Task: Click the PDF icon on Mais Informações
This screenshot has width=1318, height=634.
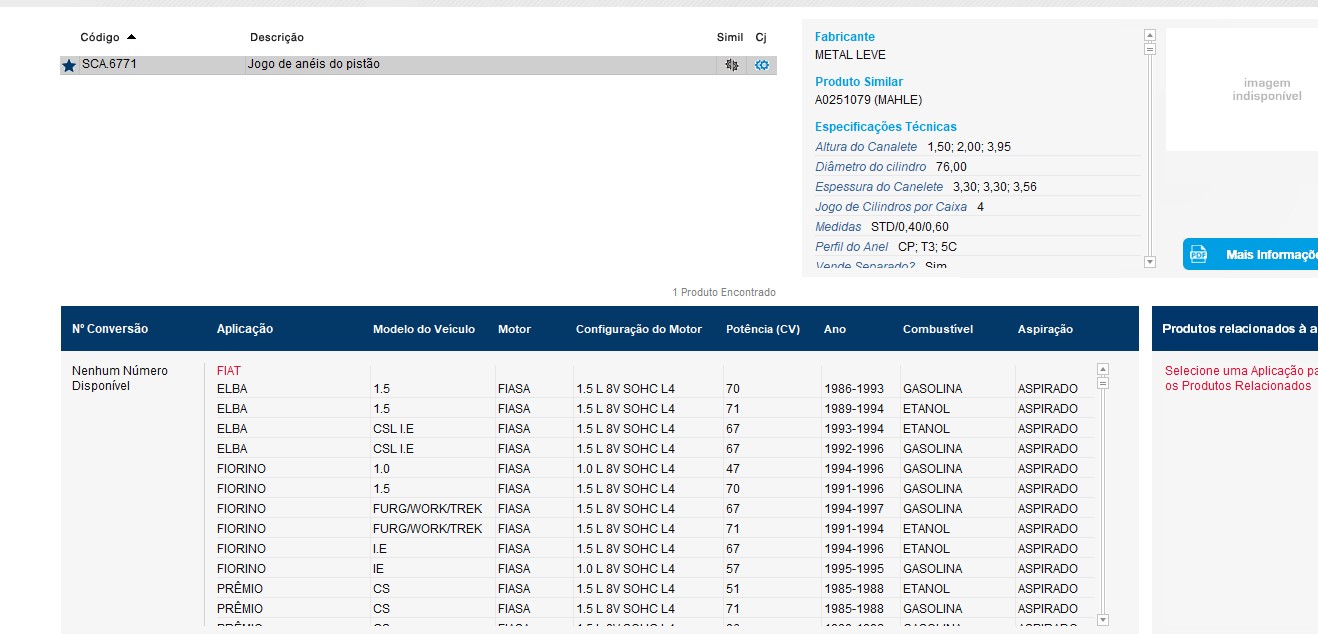Action: [1198, 254]
